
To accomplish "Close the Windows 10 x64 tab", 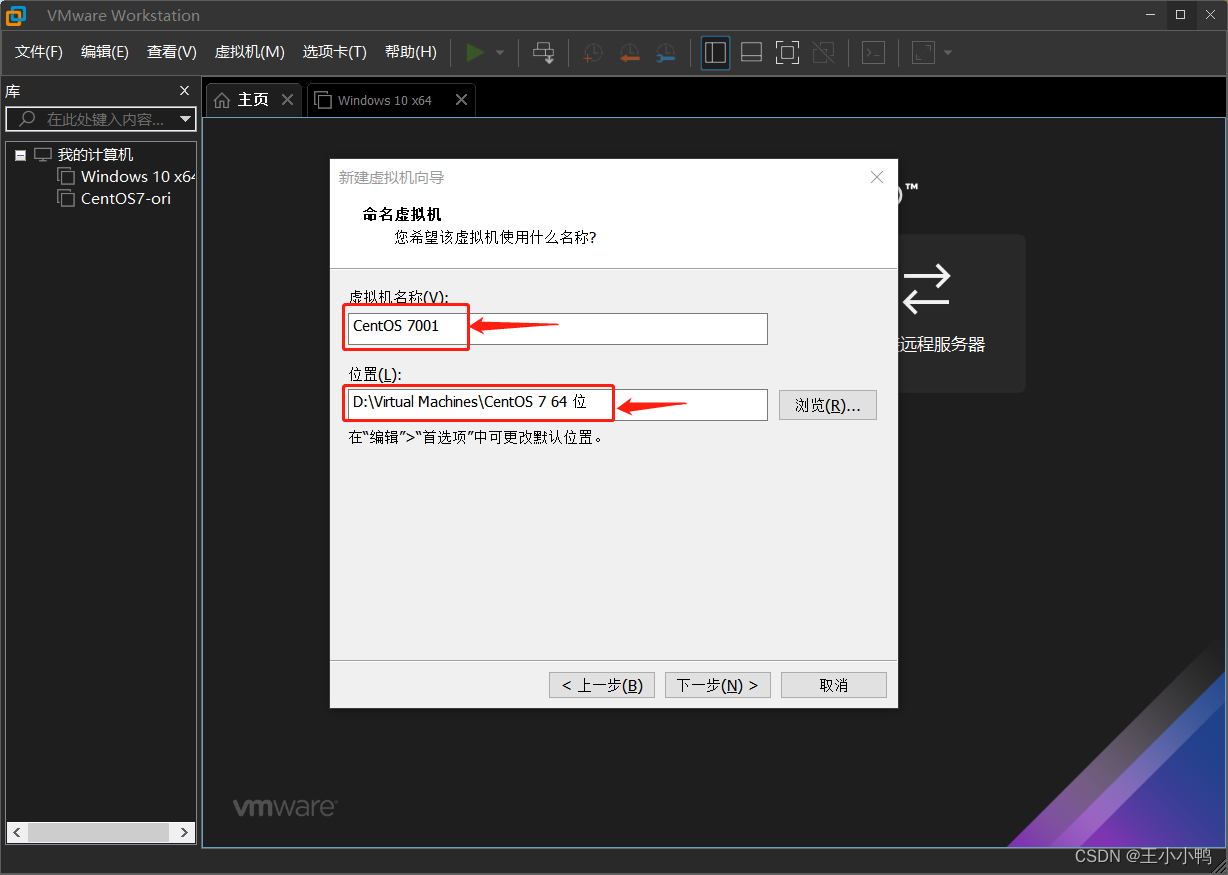I will coord(461,100).
